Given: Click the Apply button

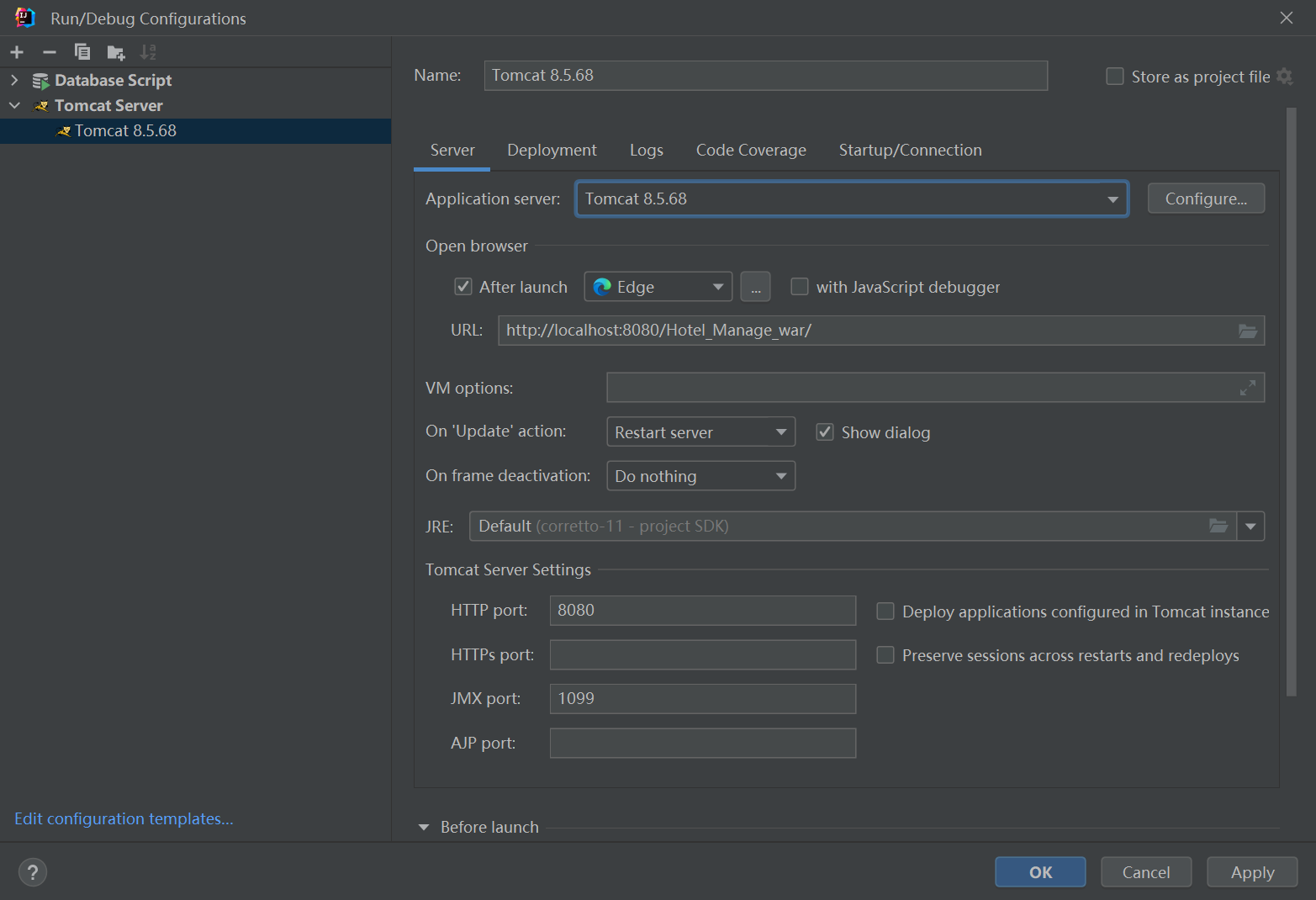Looking at the screenshot, I should [1252, 872].
